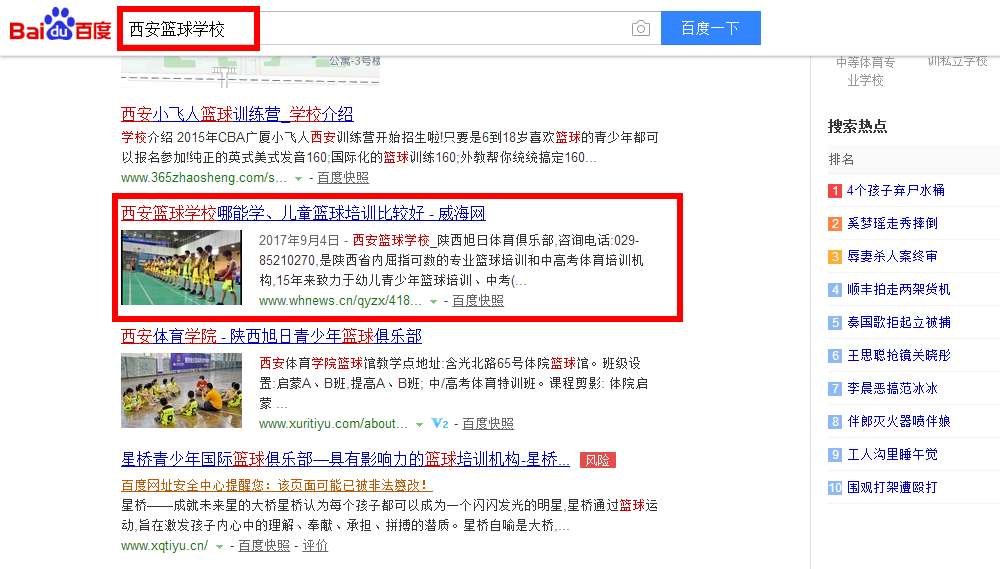Click the red 风险 risk badge

598,460
